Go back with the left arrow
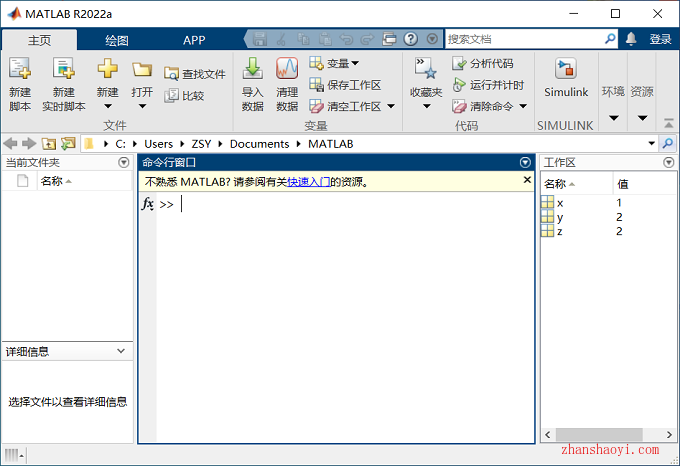680x466 pixels. (10, 143)
